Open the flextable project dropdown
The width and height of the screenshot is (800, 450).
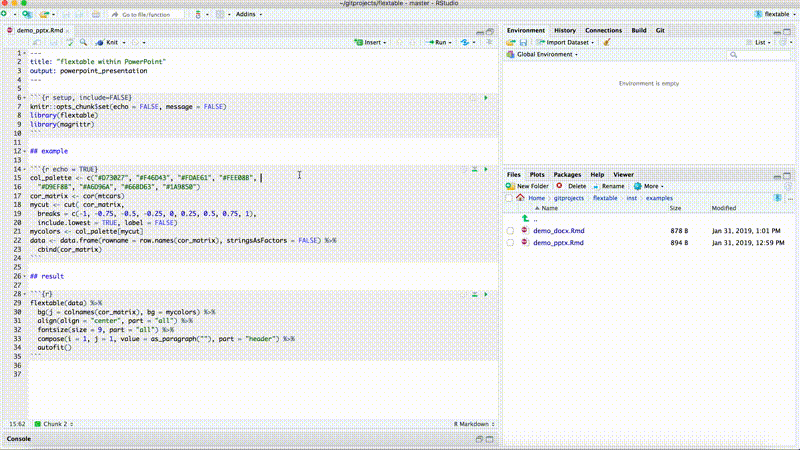click(x=774, y=14)
